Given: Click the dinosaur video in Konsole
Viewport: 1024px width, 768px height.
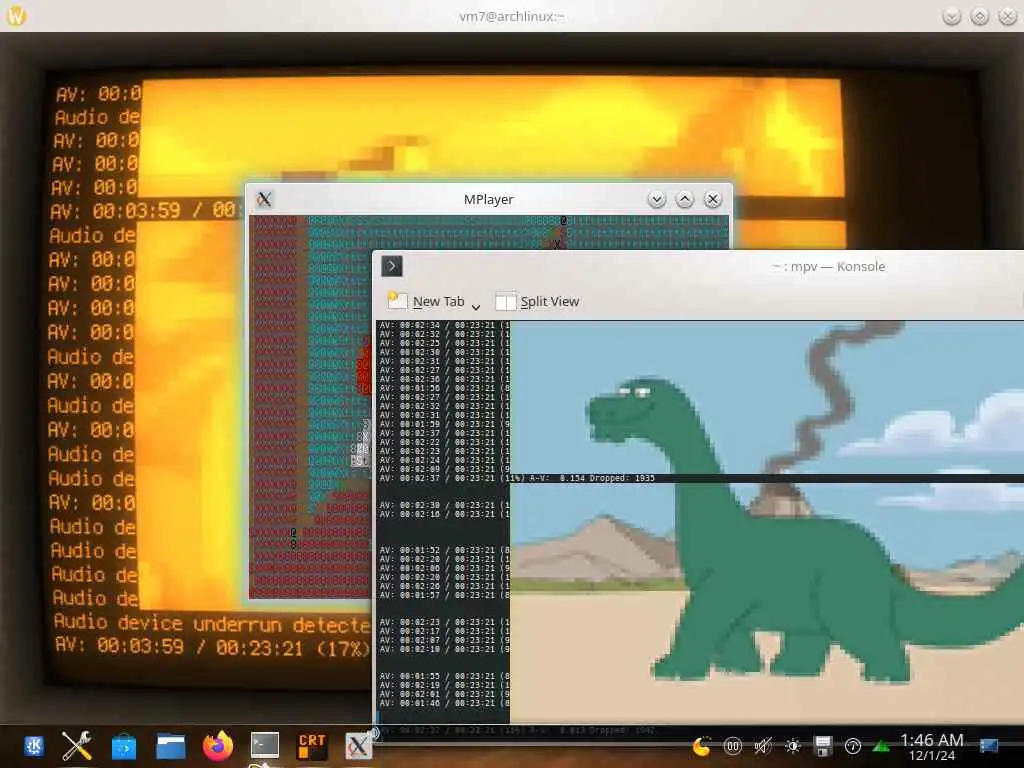Looking at the screenshot, I should [x=767, y=521].
